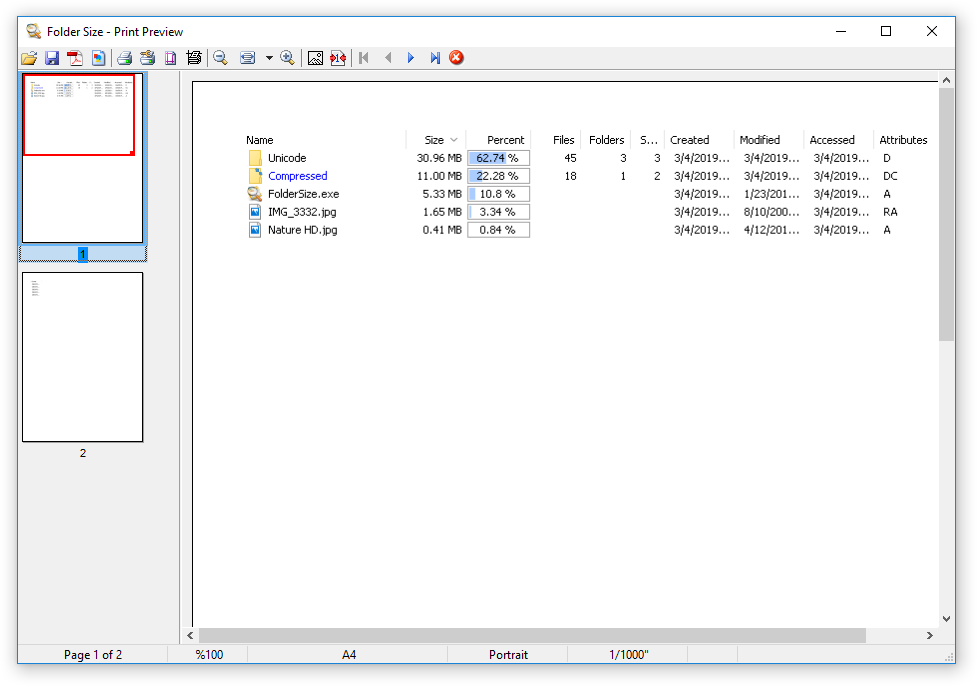Click the Compressed folder entry
Viewport: 977px width, 686px height.
click(297, 176)
